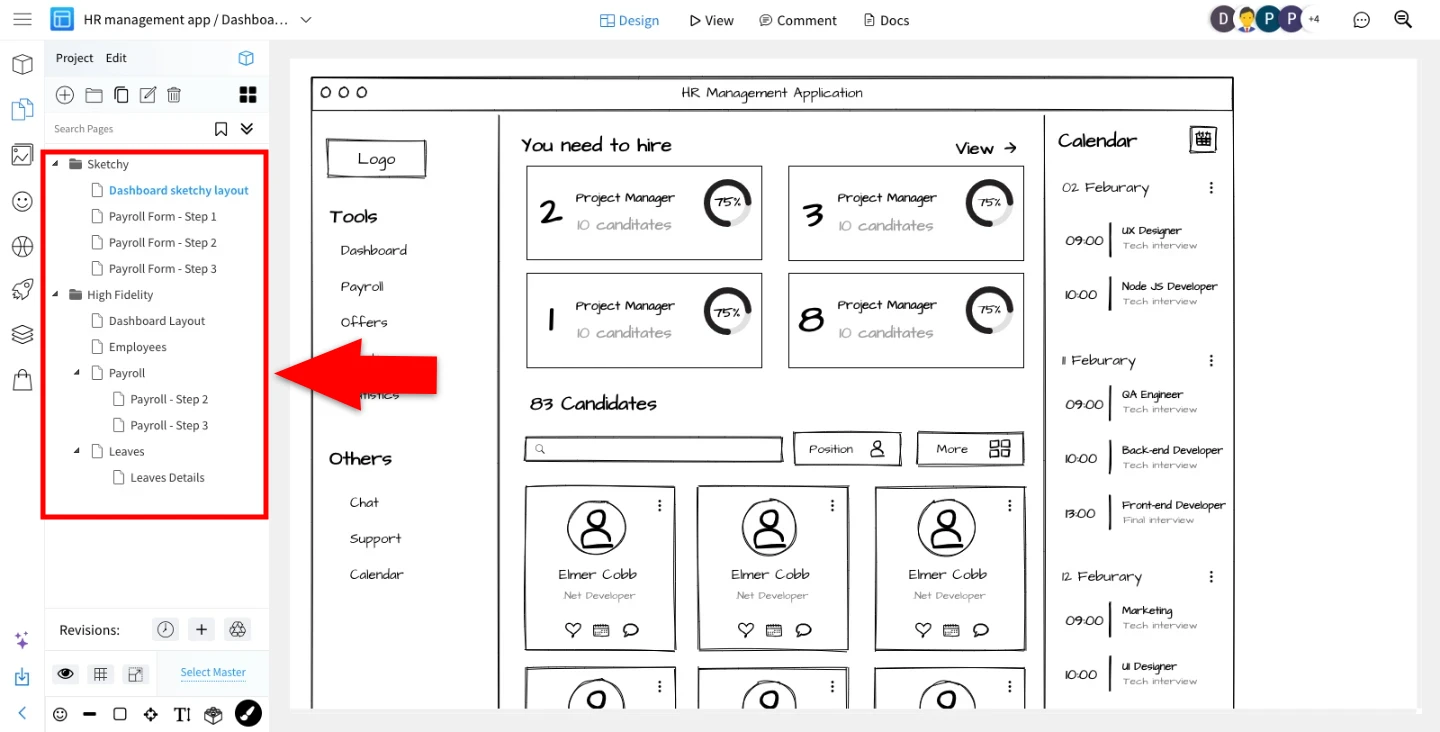The height and width of the screenshot is (732, 1440).
Task: Click the Position button in the mockup
Action: (x=847, y=449)
